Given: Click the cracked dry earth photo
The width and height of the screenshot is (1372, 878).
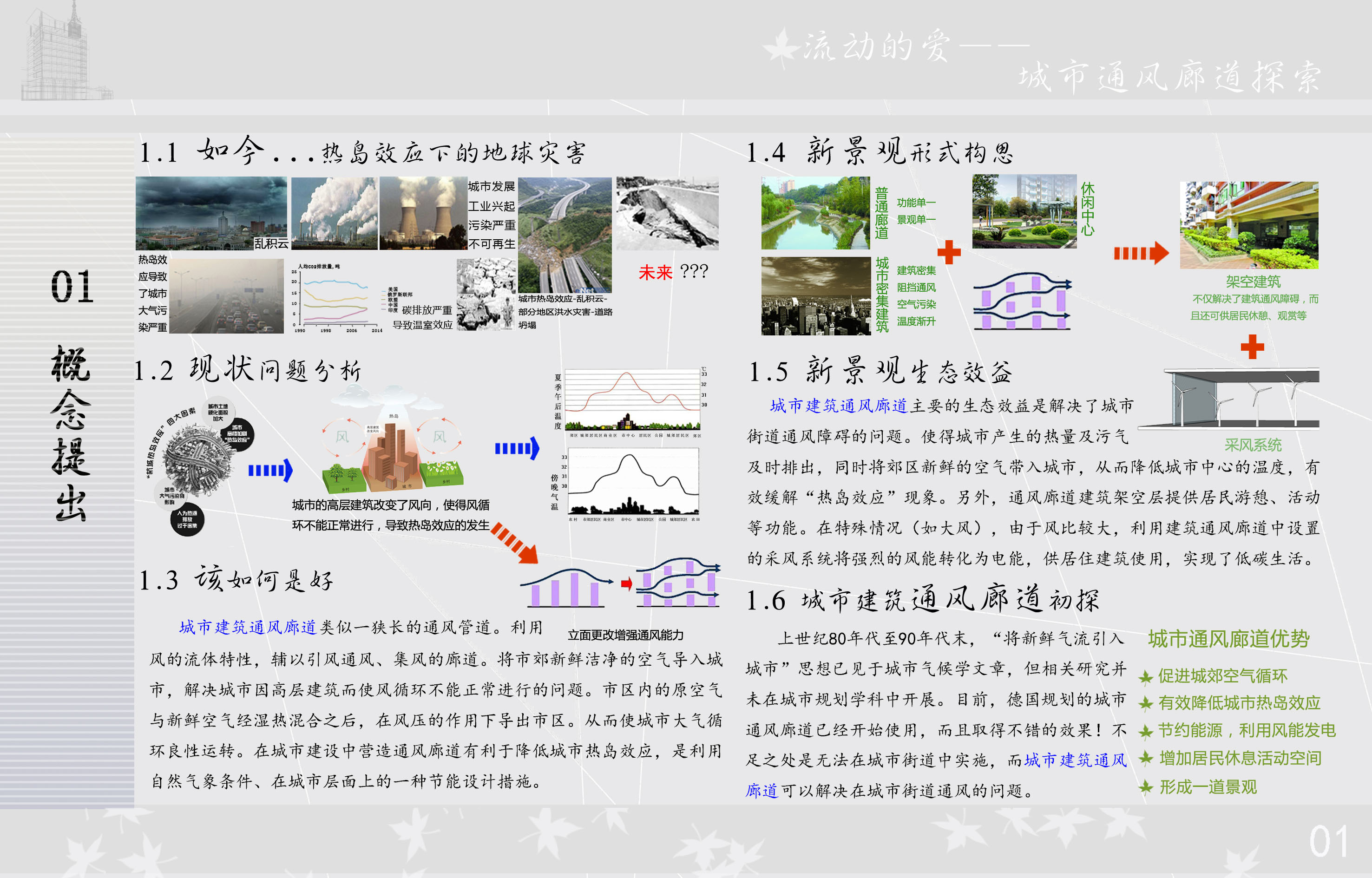Looking at the screenshot, I should pos(486,294).
